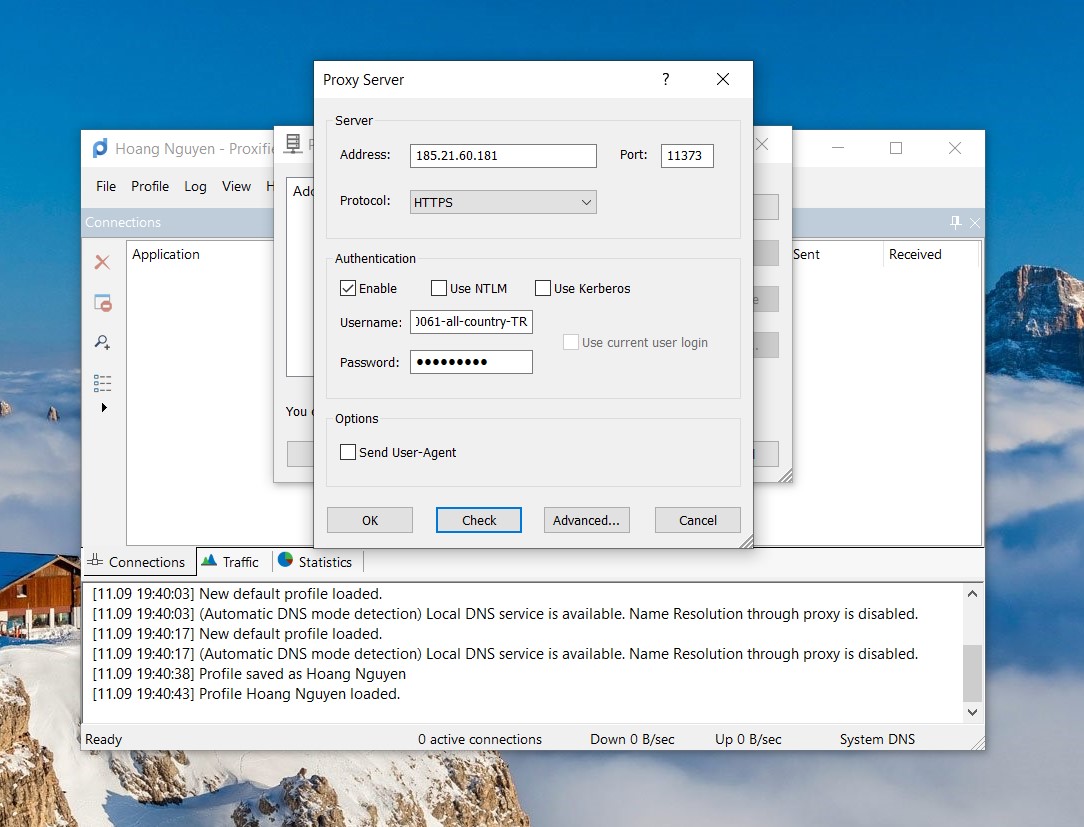1084x827 pixels.
Task: Click the list view options icon
Action: [102, 382]
